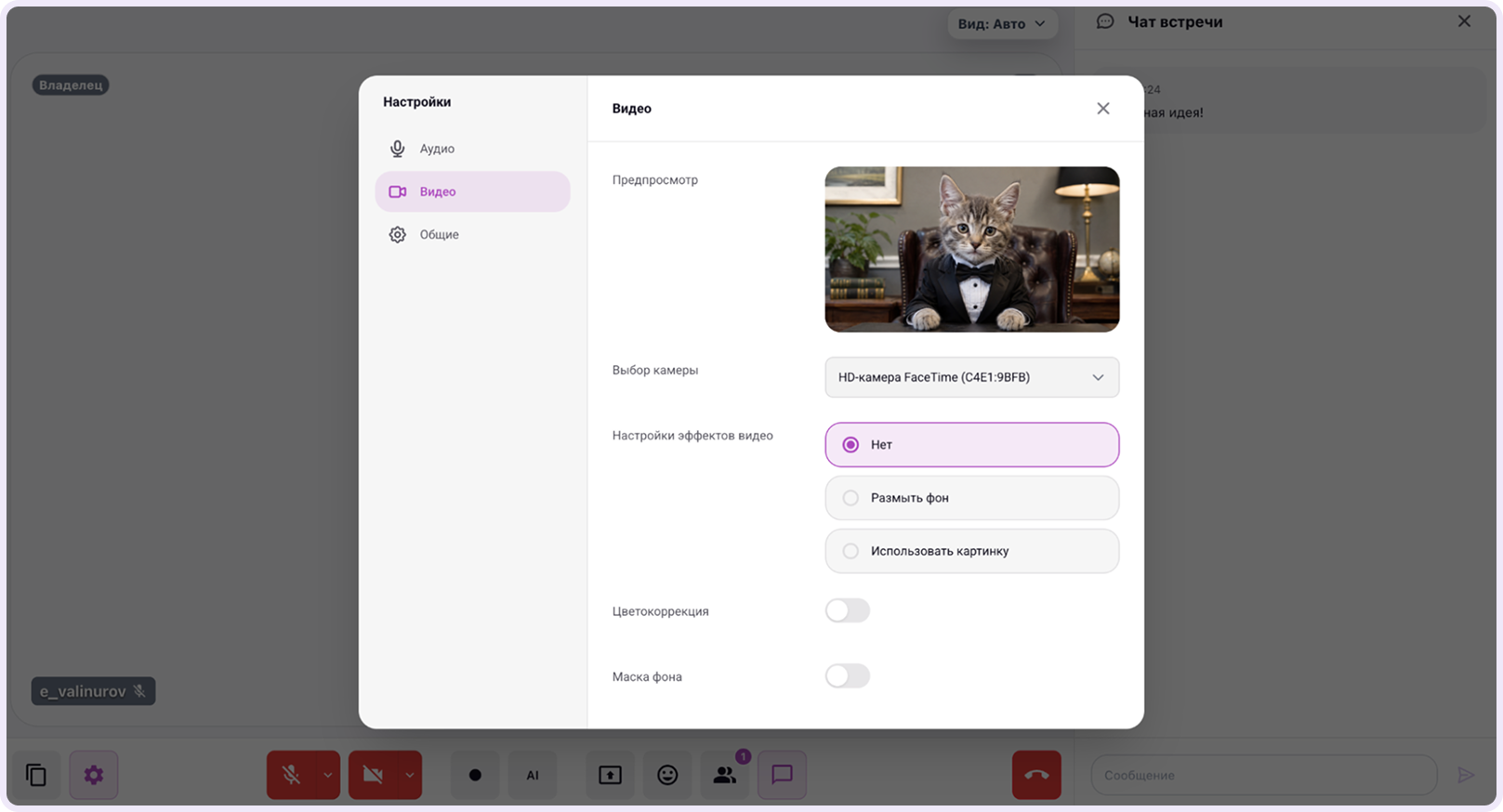The image size is (1503, 812).
Task: Close the Чат встречи panel
Action: (x=1464, y=21)
